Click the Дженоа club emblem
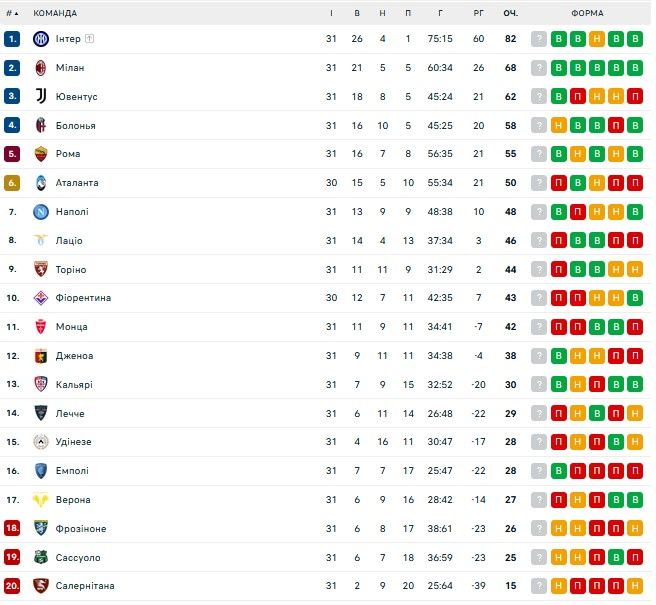Image resolution: width=656 pixels, height=605 pixels. pyautogui.click(x=41, y=356)
